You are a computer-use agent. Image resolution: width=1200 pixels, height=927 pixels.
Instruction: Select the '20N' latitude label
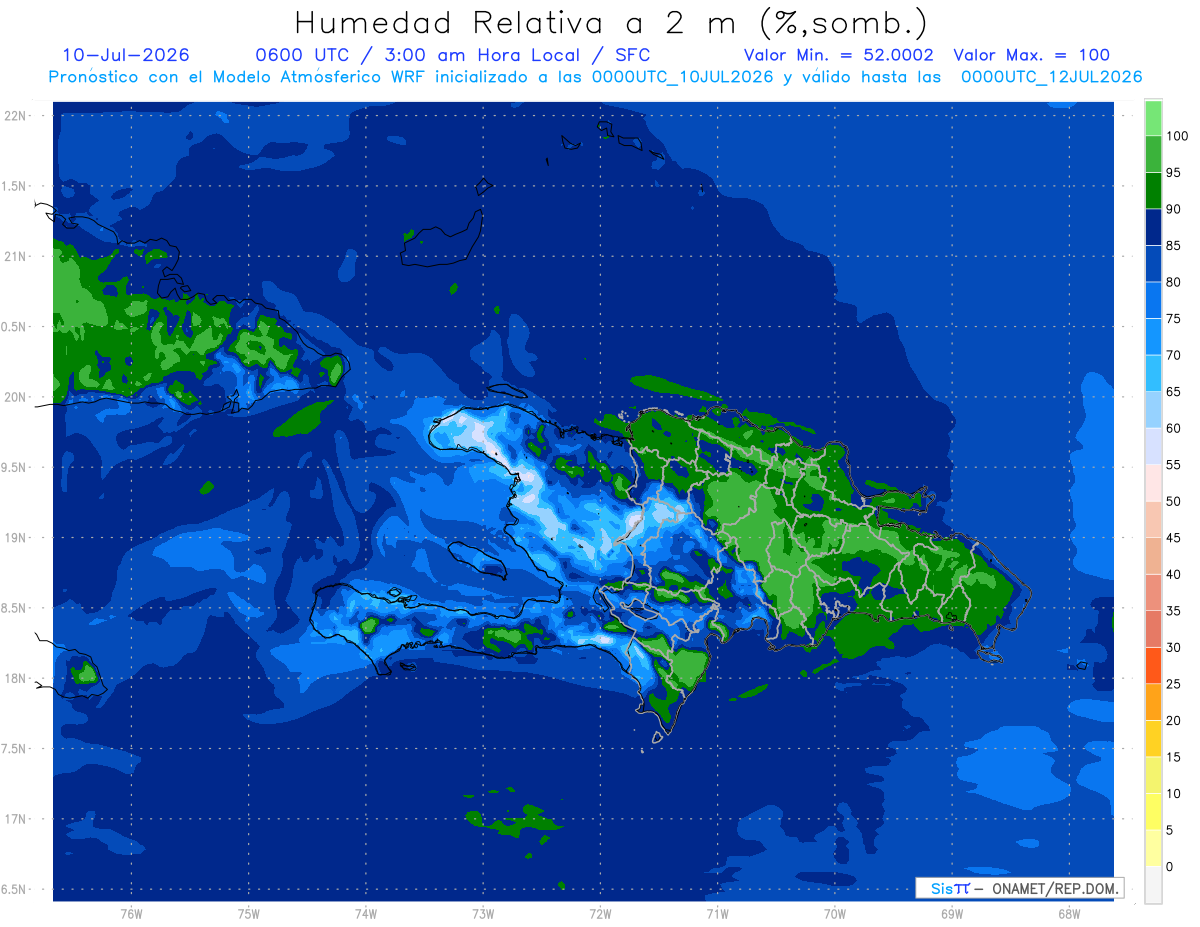pyautogui.click(x=15, y=397)
